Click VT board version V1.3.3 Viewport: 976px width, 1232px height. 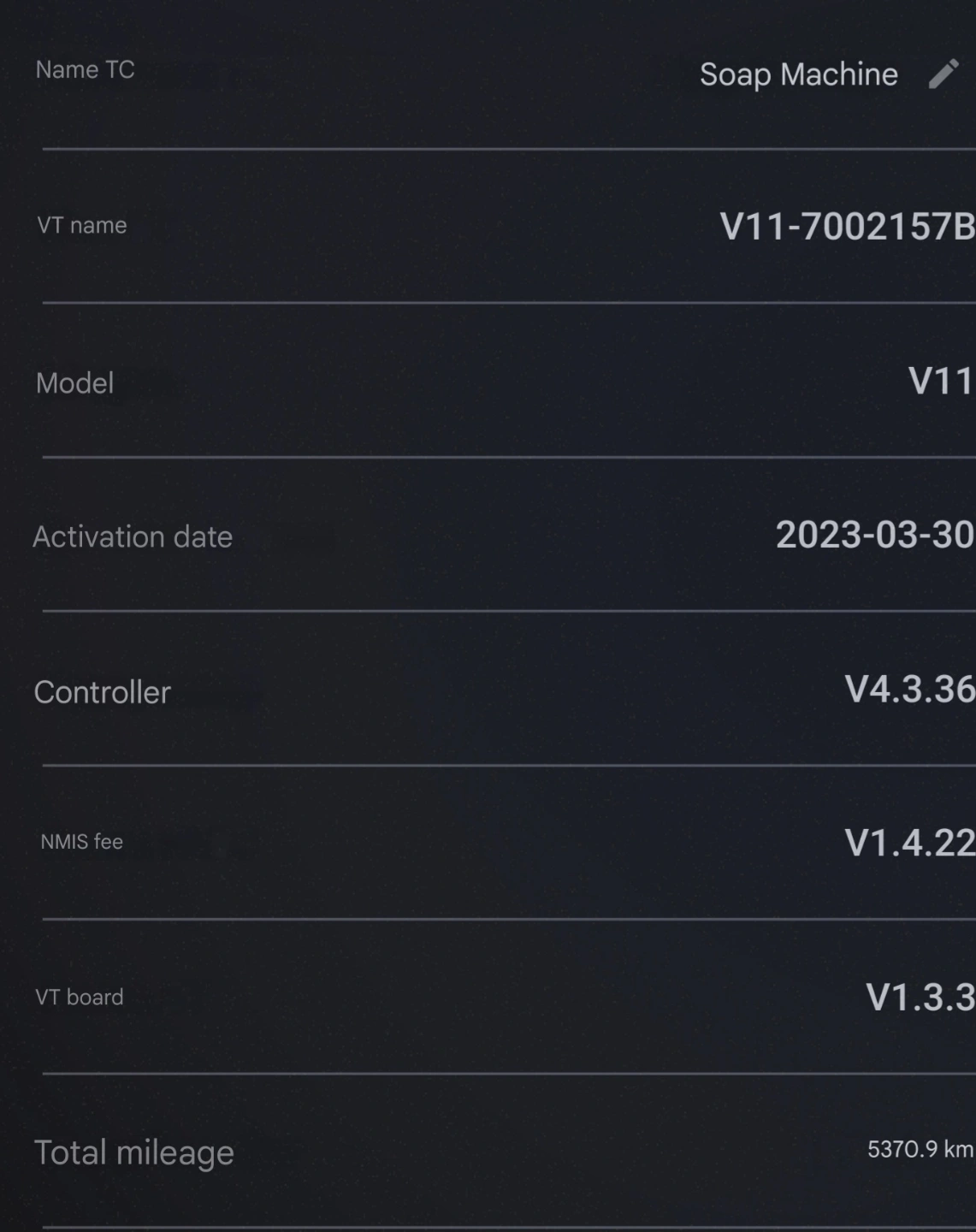click(920, 998)
